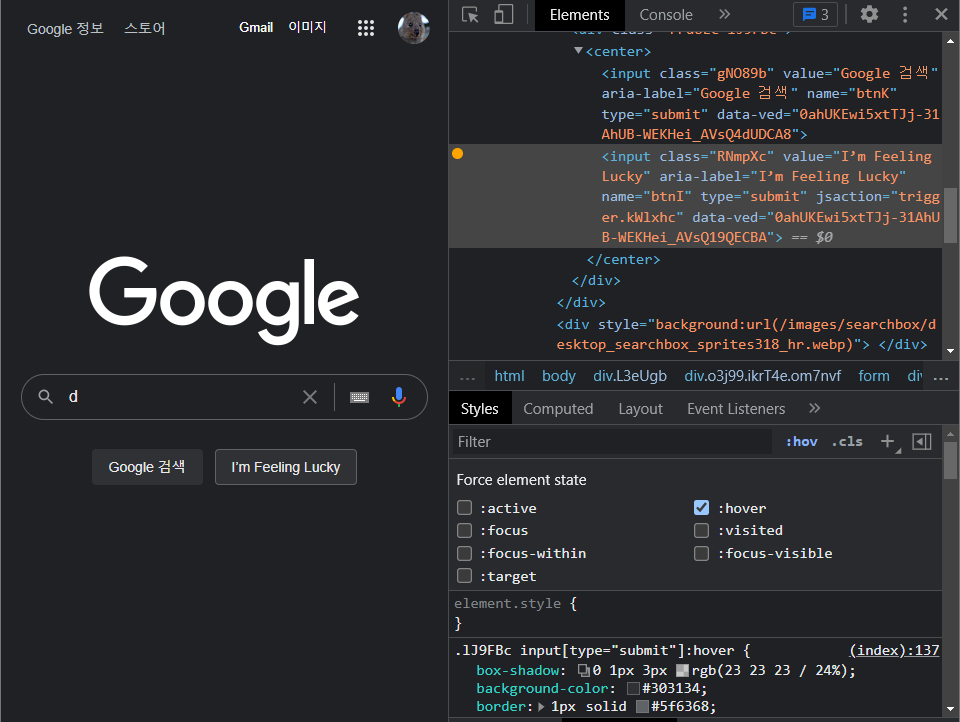Select the Layout tab
This screenshot has width=960, height=722.
pyautogui.click(x=640, y=408)
